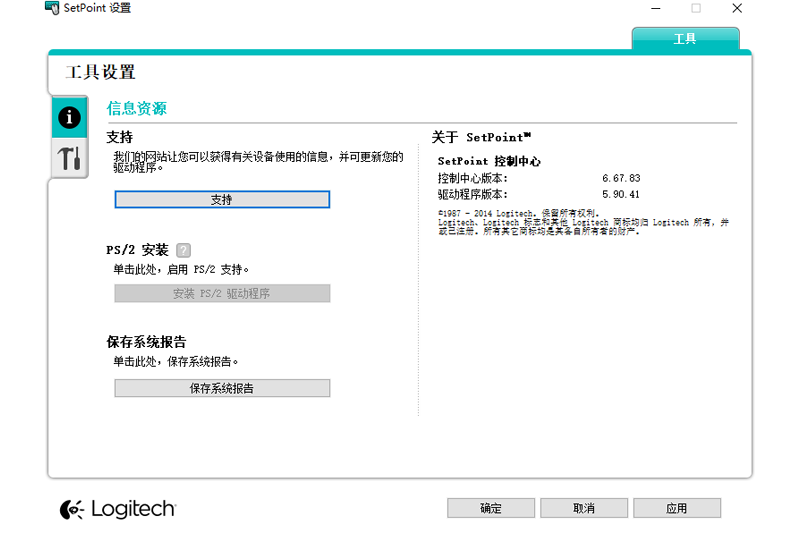This screenshot has height=533, width=800.
Task: Click the 安装 PS/2 驱动程序 button
Action: (222, 293)
